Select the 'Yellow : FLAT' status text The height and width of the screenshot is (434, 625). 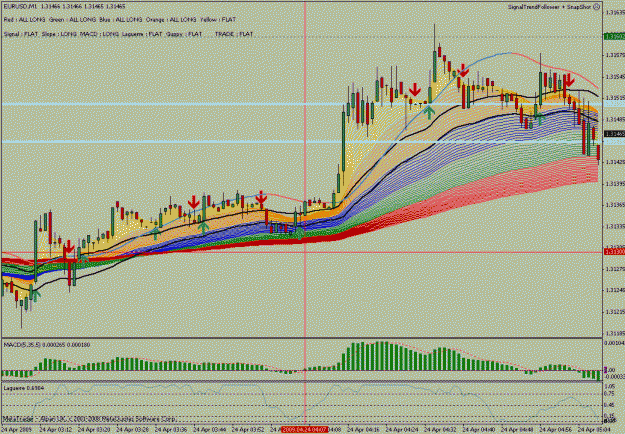coord(218,20)
